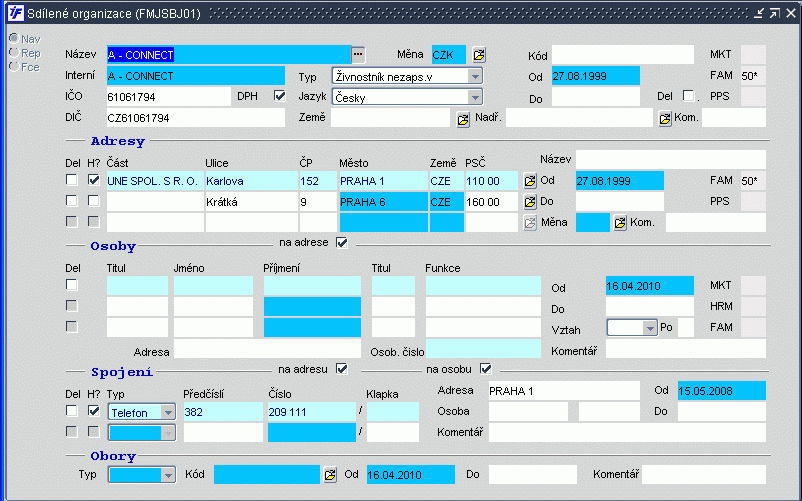Screen dimensions: 802x501
Task: Click the address Měna lookup icon
Action: click(x=620, y=222)
